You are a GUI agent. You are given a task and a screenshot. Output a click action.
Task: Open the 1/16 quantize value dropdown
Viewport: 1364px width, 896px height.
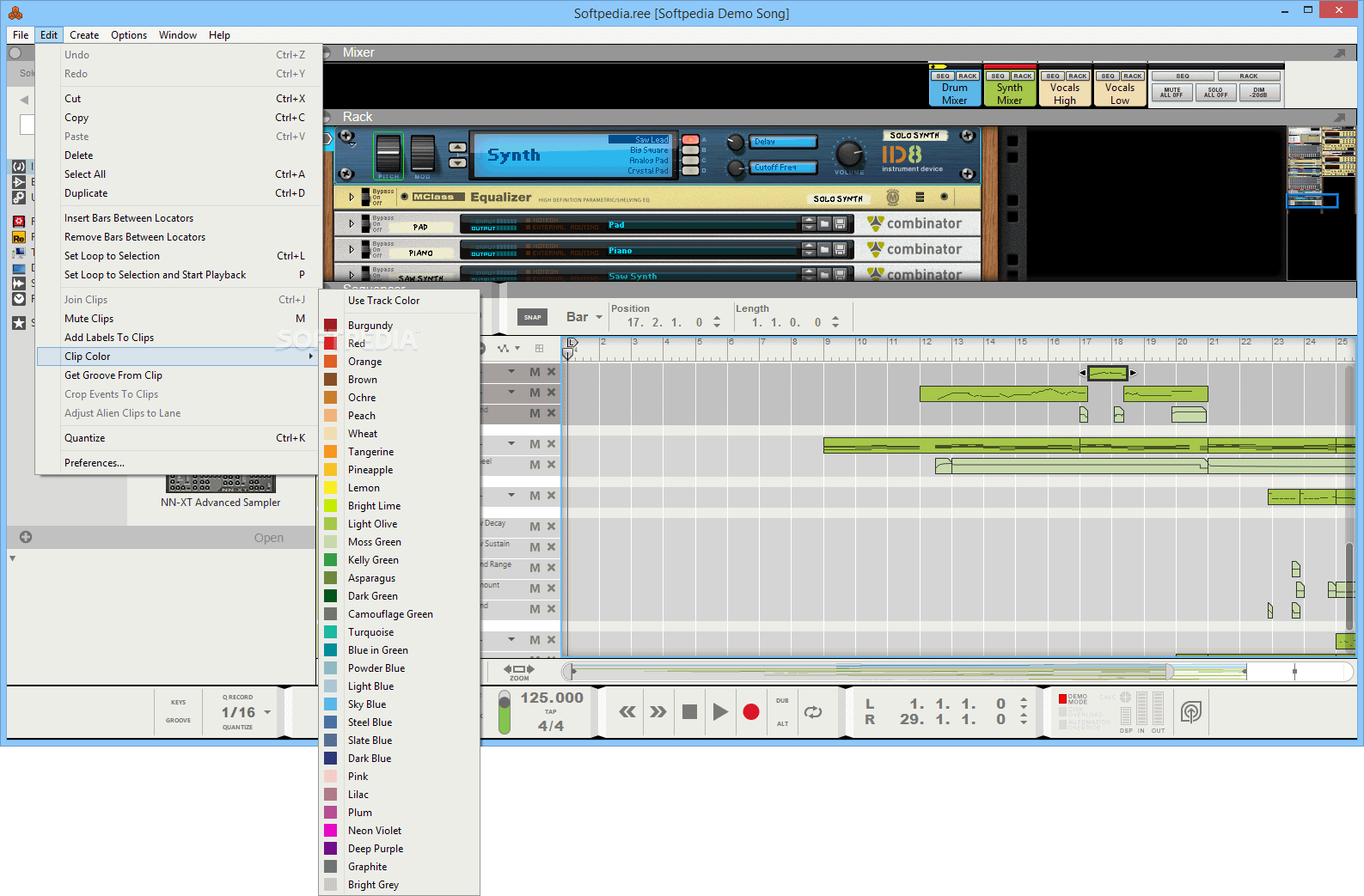pyautogui.click(x=267, y=712)
